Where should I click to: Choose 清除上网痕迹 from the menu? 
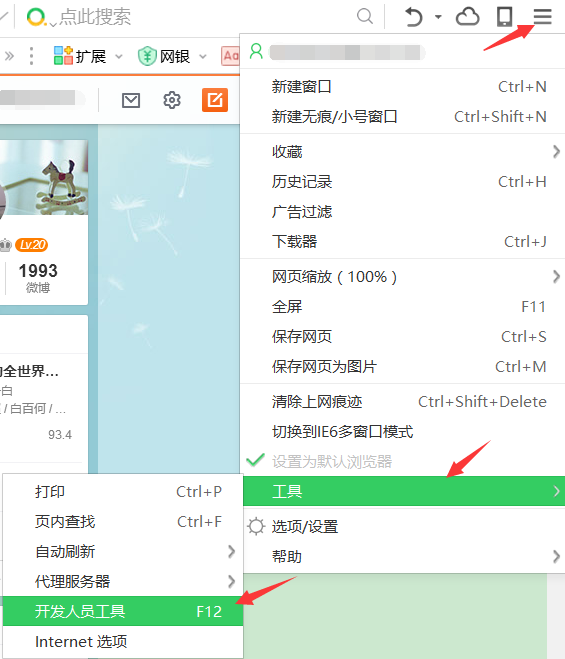click(x=404, y=402)
